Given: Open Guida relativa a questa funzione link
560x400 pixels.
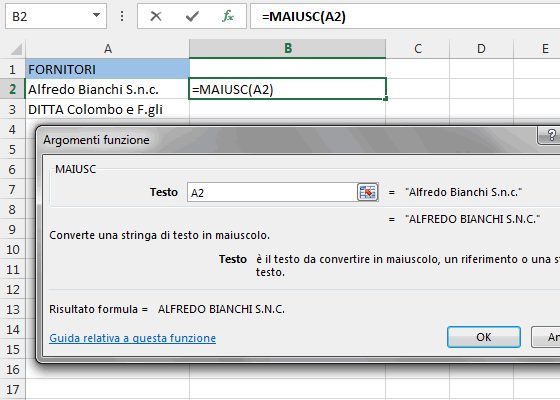Looking at the screenshot, I should [132, 338].
